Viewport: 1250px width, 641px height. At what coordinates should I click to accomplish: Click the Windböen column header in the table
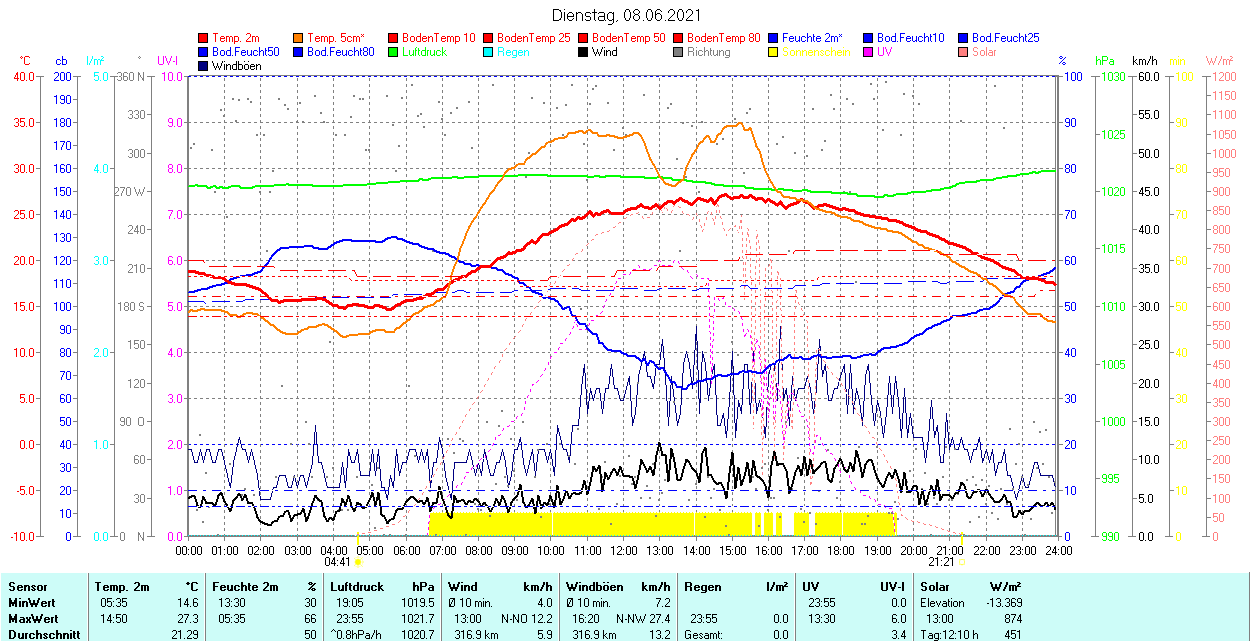594,587
